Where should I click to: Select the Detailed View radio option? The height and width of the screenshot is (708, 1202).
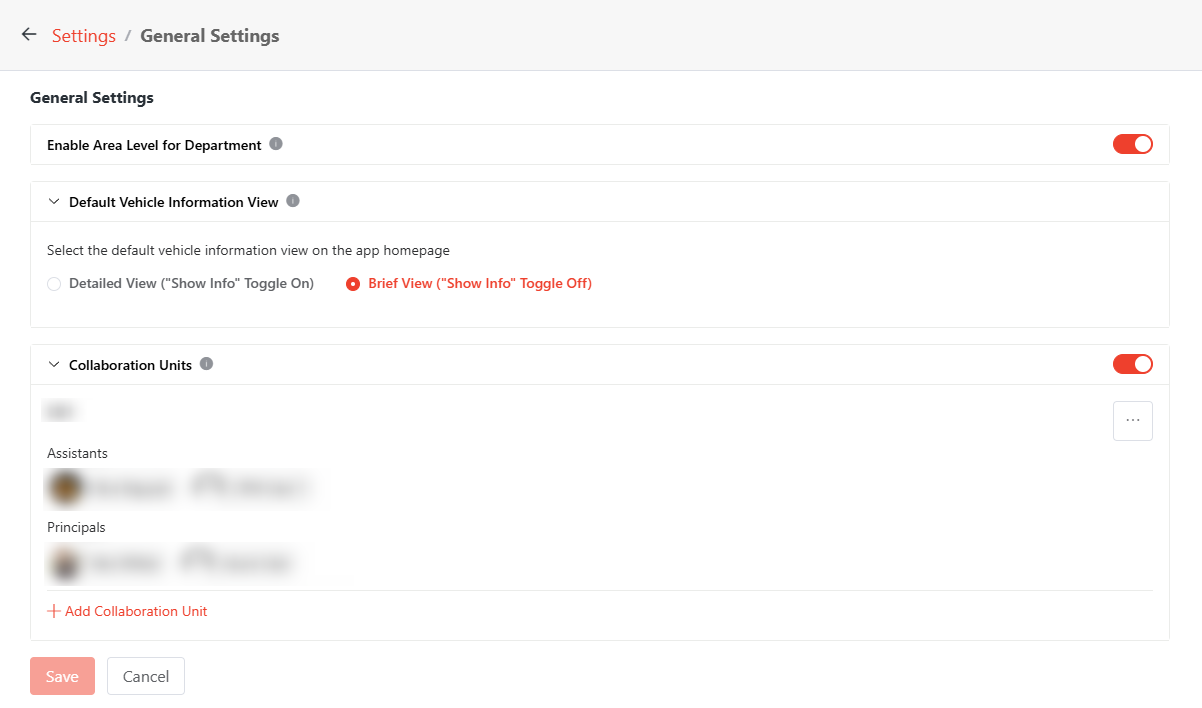coord(54,284)
